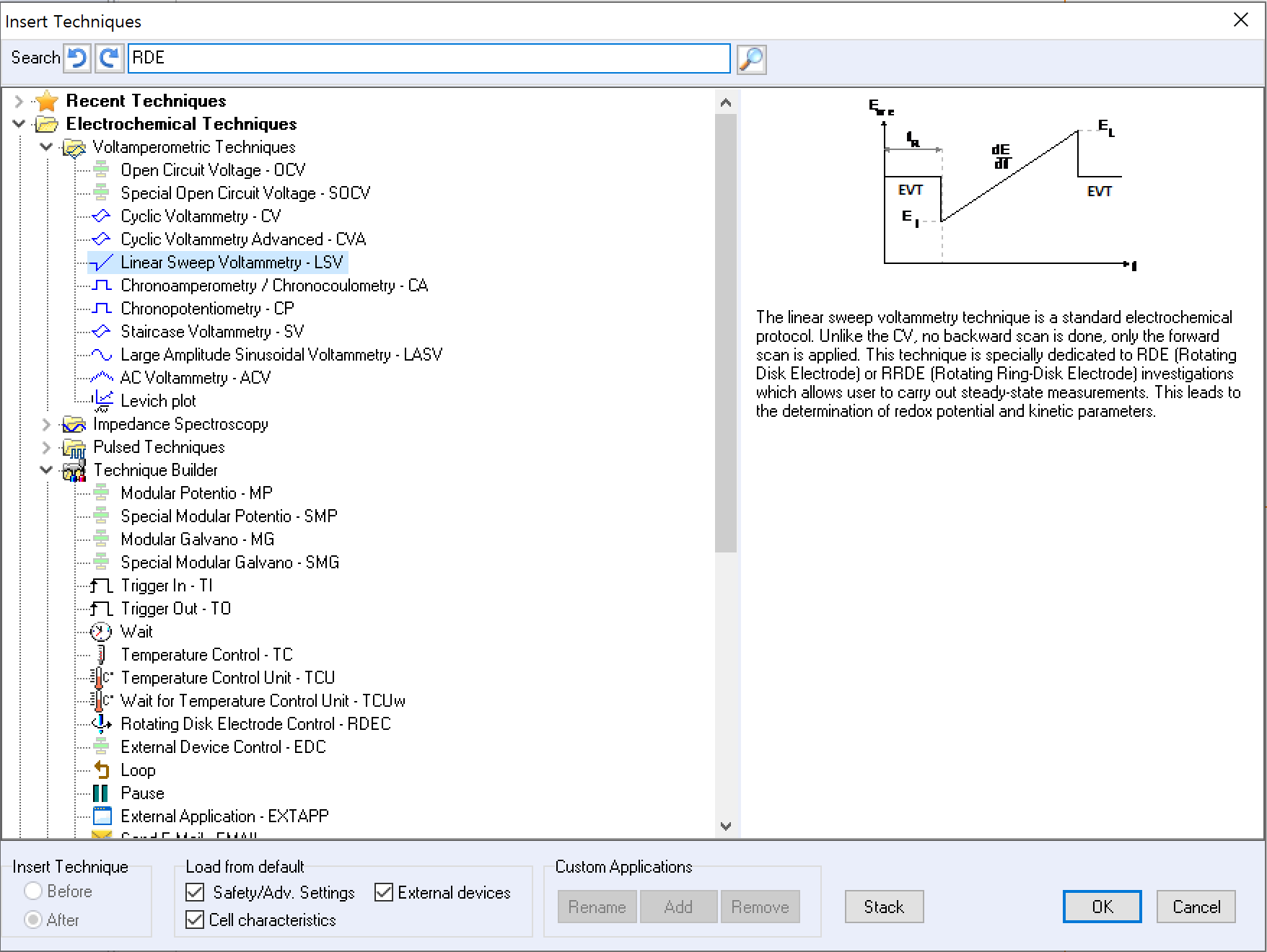The height and width of the screenshot is (952, 1267).
Task: Click the Linear Sweep Voltammetry LSV icon
Action: click(103, 263)
